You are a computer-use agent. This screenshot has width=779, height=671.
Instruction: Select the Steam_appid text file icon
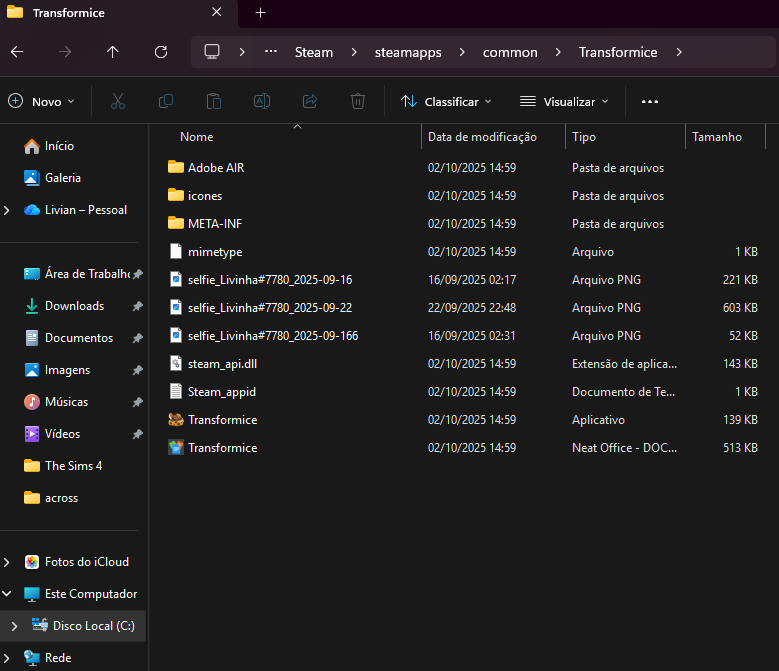click(x=176, y=391)
